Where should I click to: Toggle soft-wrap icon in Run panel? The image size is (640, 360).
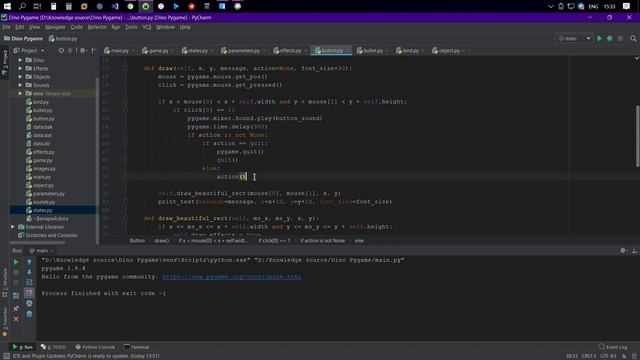(29, 282)
